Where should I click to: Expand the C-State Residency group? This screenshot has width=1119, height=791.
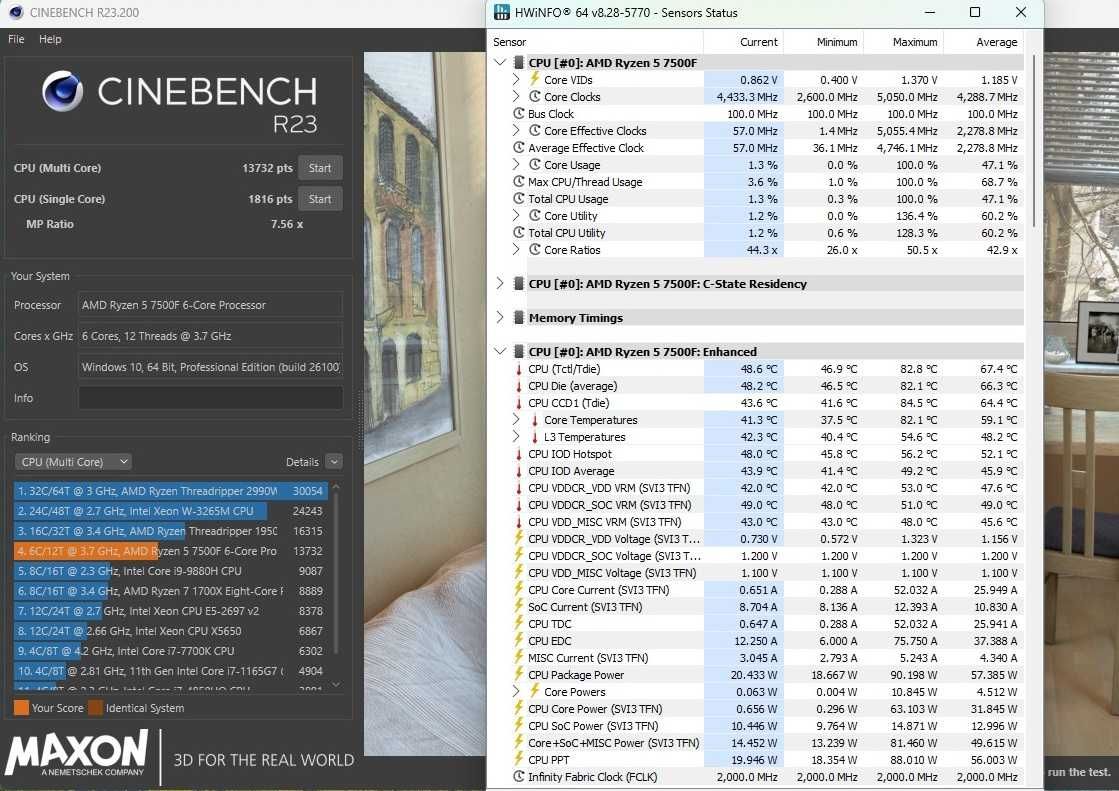tap(500, 283)
